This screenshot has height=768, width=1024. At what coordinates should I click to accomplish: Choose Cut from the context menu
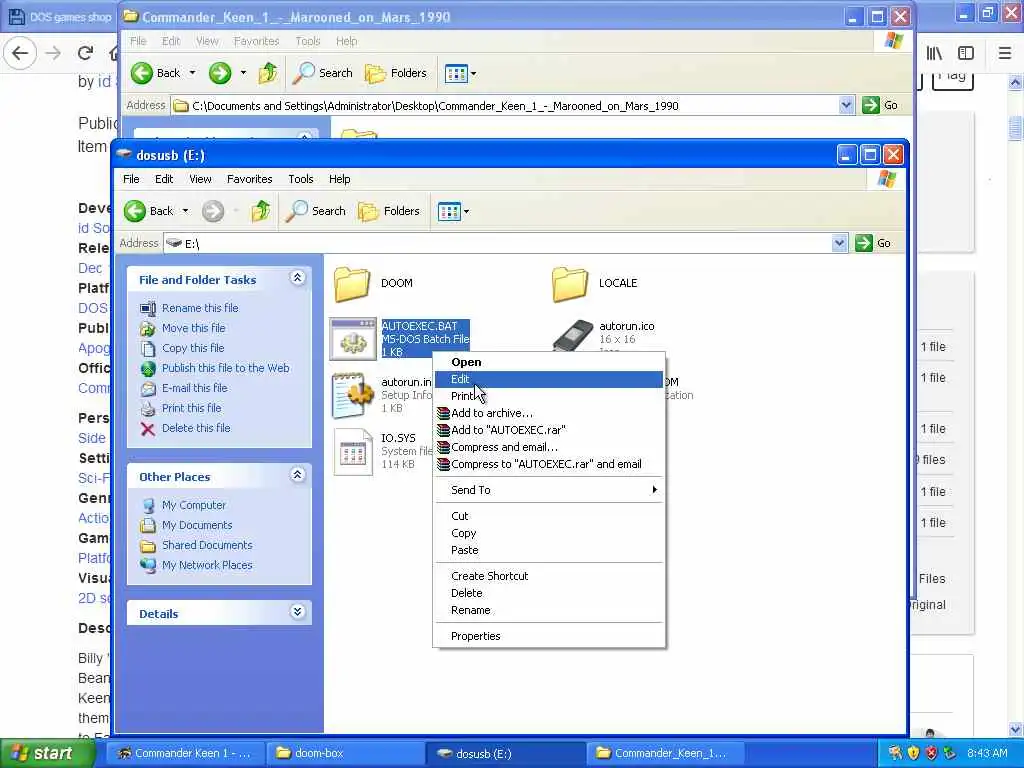[x=549, y=516]
